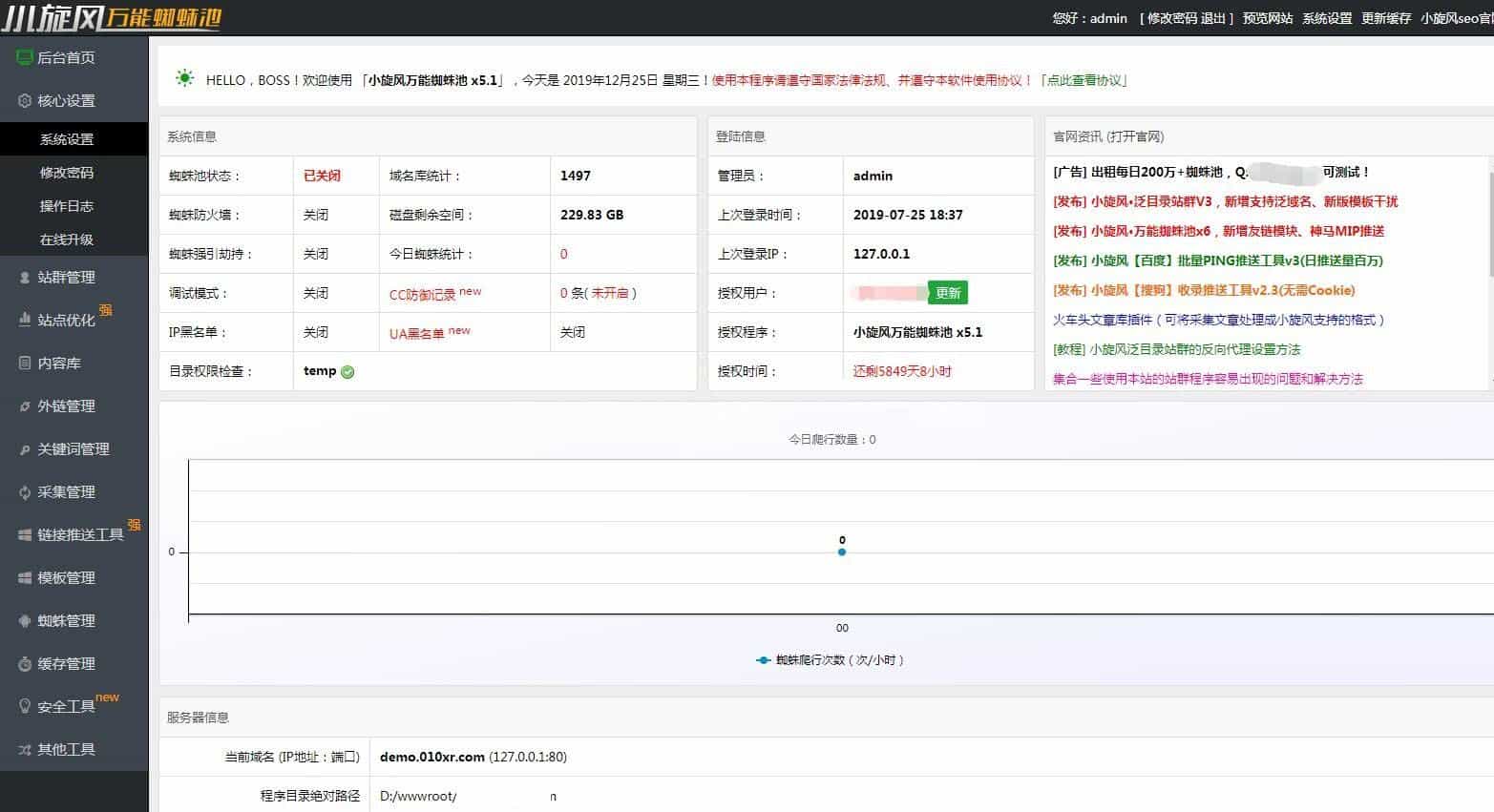The width and height of the screenshot is (1494, 812).
Task: Click the spider icon beside 蜘蛛管理
Action: [x=25, y=621]
